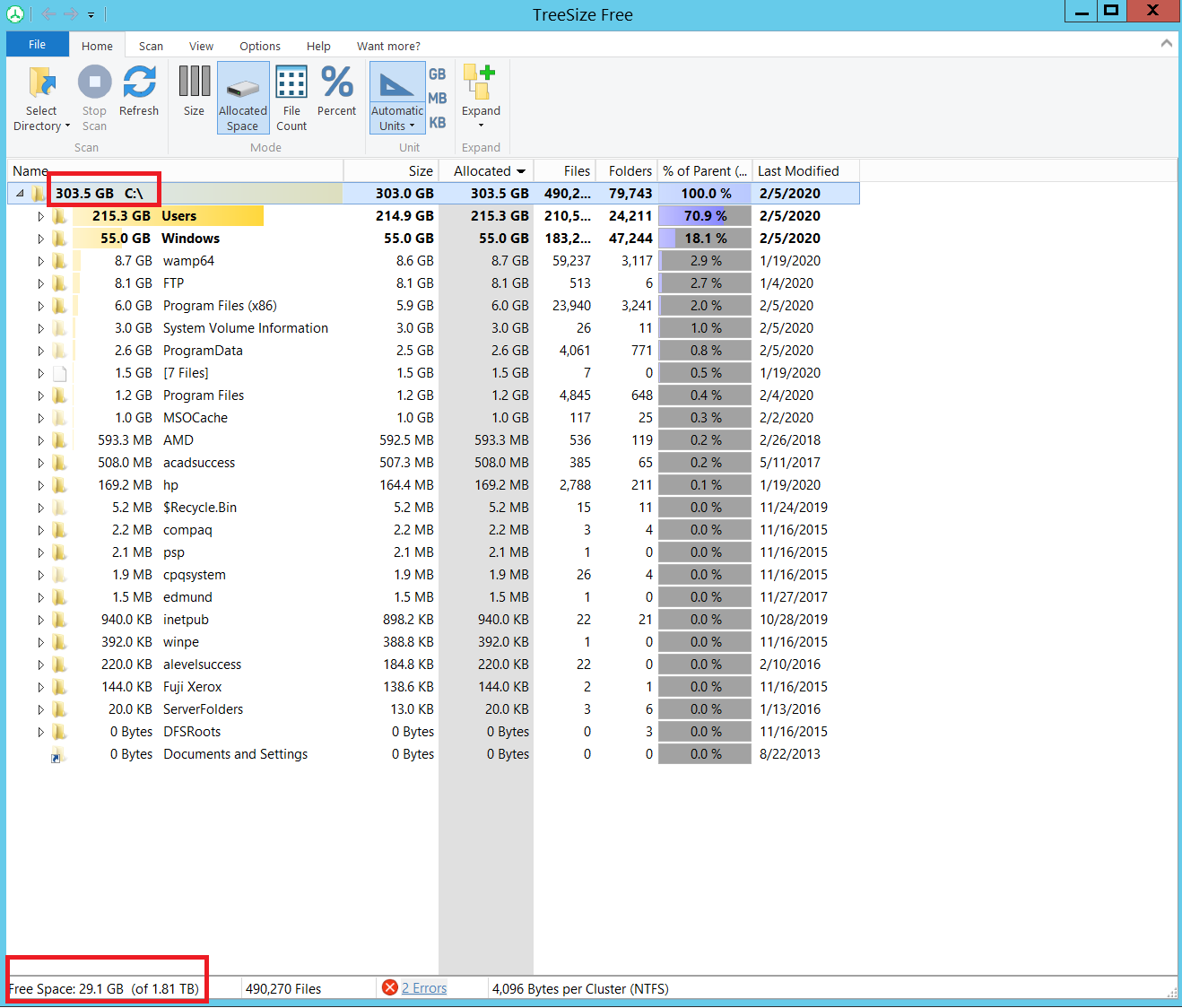The width and height of the screenshot is (1182, 1008).
Task: Click the forward arrow in title bar
Action: coord(71,14)
